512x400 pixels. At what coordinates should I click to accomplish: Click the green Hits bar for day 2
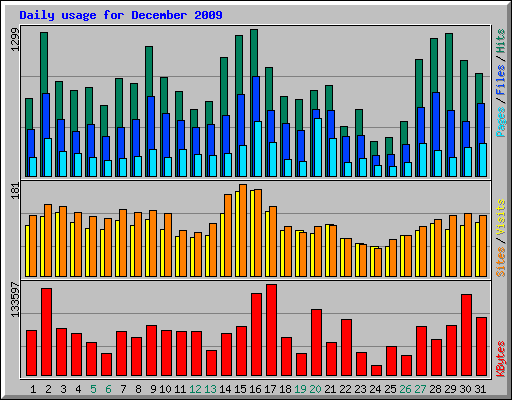(44, 63)
